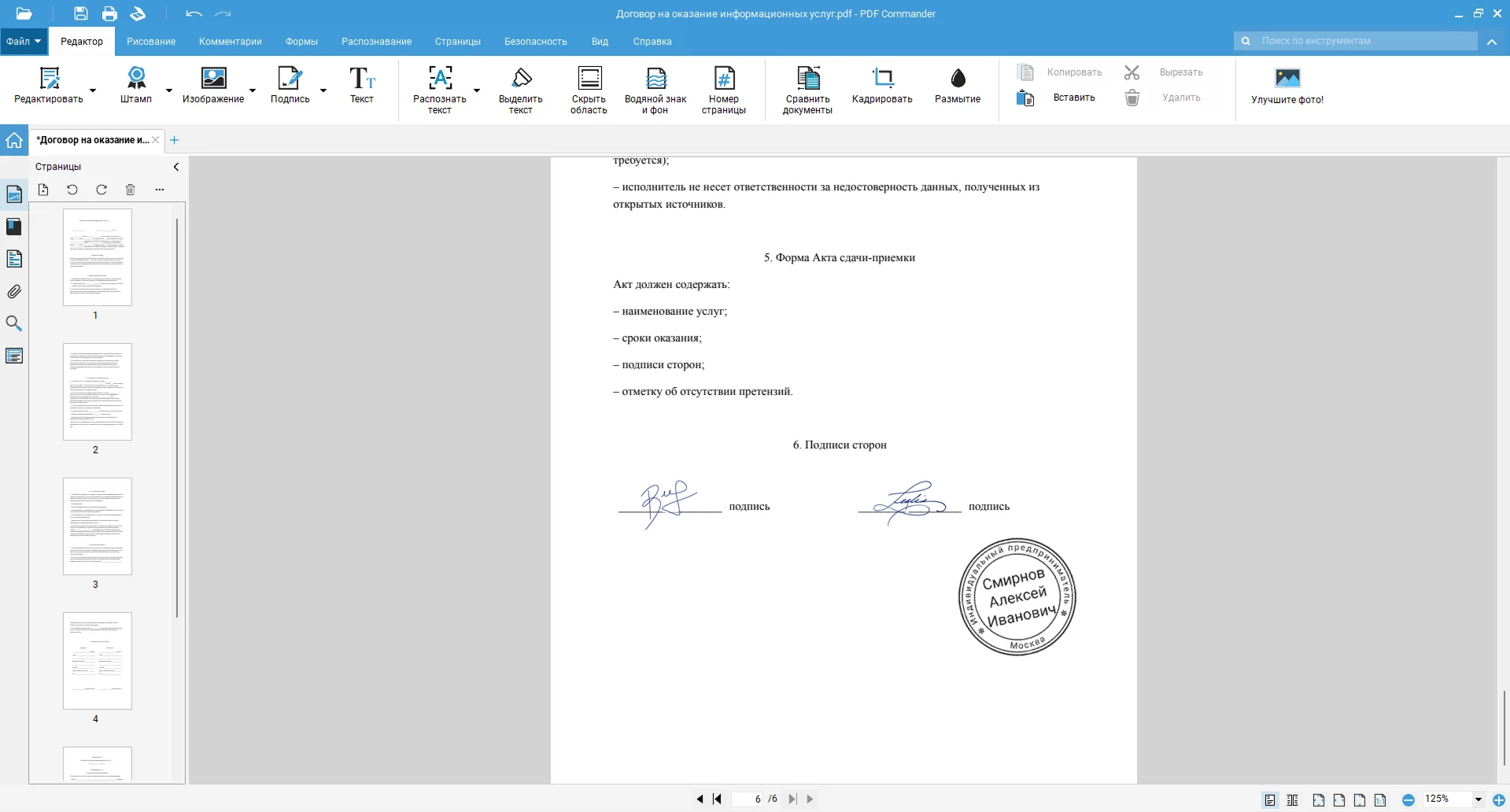Toggle the page thumbnails sidebar panel
Viewport: 1510px width, 812px height.
pyautogui.click(x=14, y=194)
